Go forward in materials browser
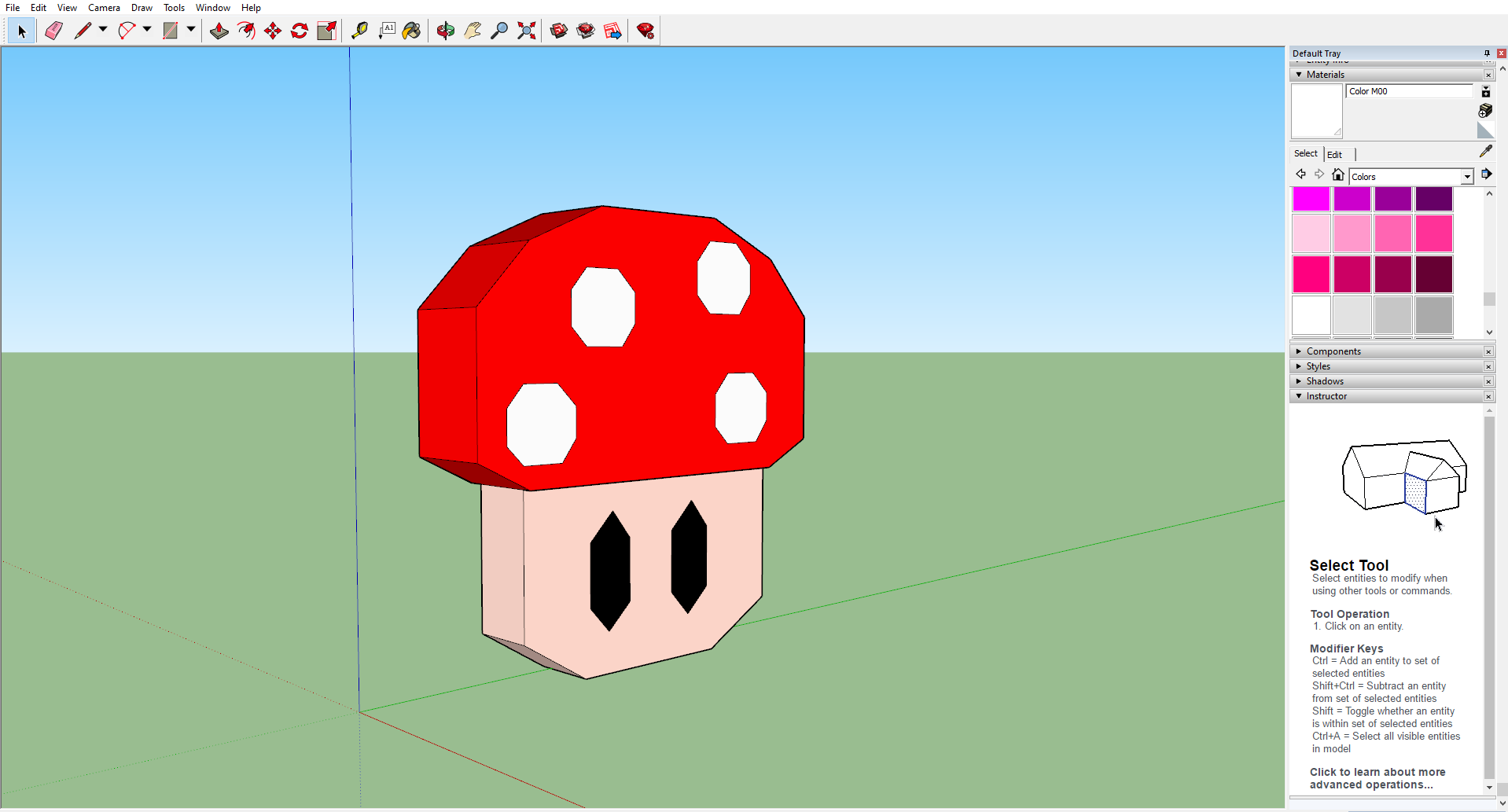The width and height of the screenshot is (1508, 812). click(x=1319, y=175)
